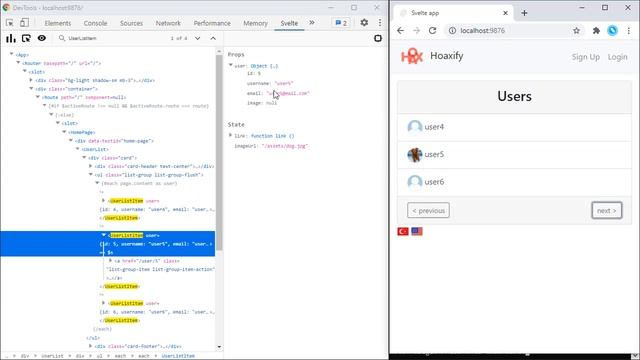Click scroll-down arrow of component tree
This screenshot has width=640, height=360.
[219, 347]
